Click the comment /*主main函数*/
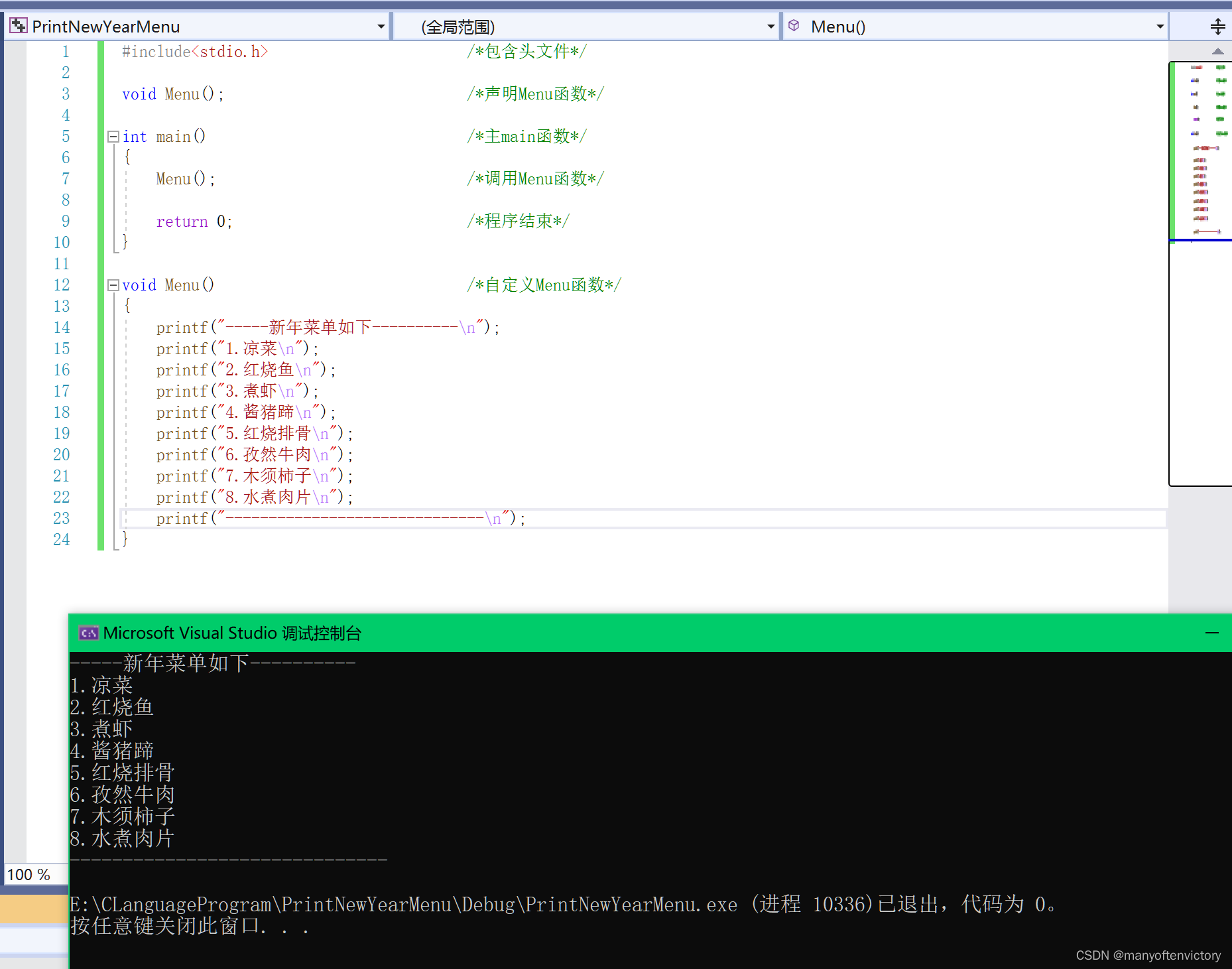Image resolution: width=1232 pixels, height=969 pixels. [526, 137]
